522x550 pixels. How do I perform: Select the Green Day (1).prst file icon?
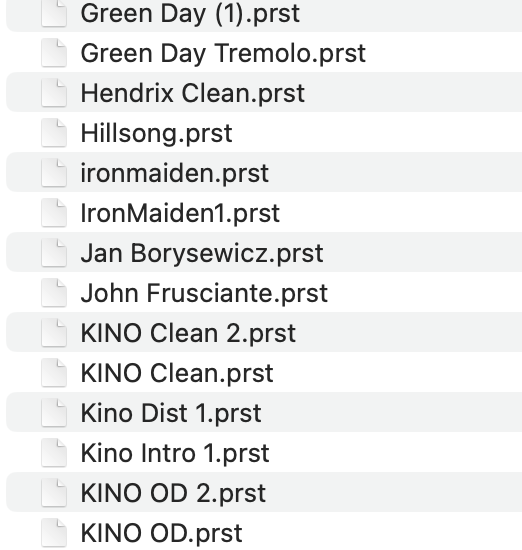54,13
